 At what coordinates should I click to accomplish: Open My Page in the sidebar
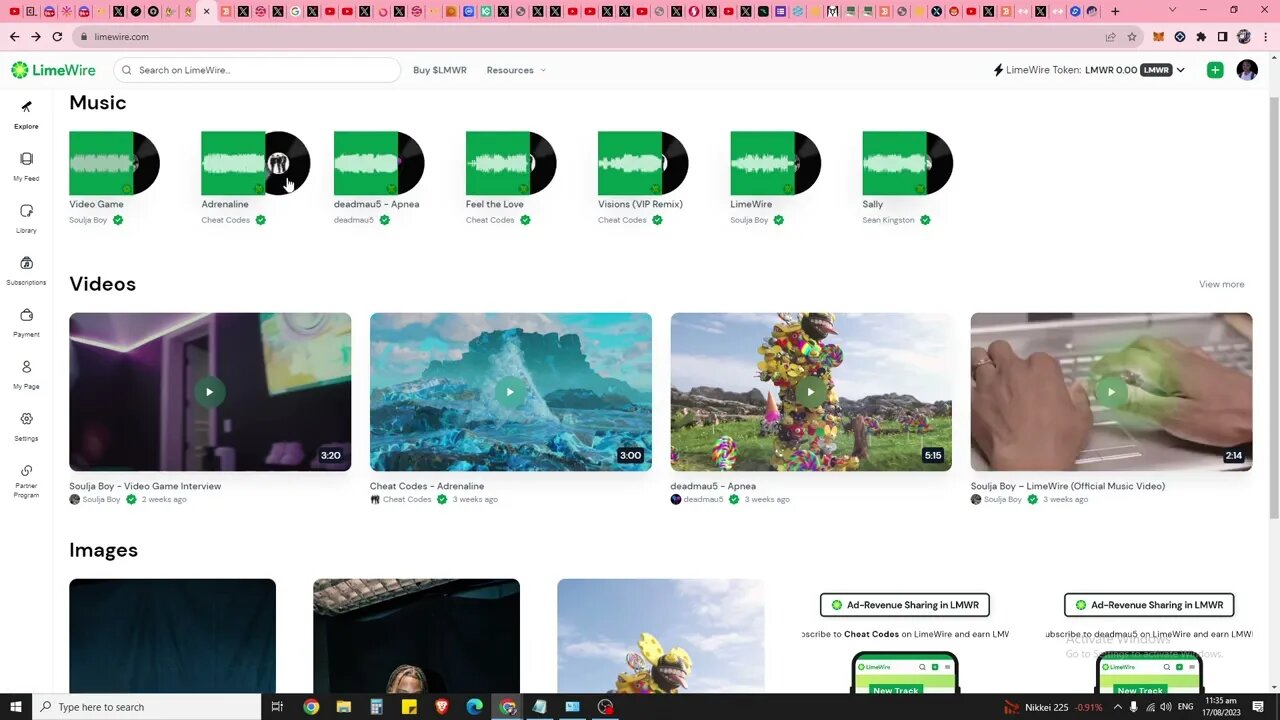click(x=26, y=374)
